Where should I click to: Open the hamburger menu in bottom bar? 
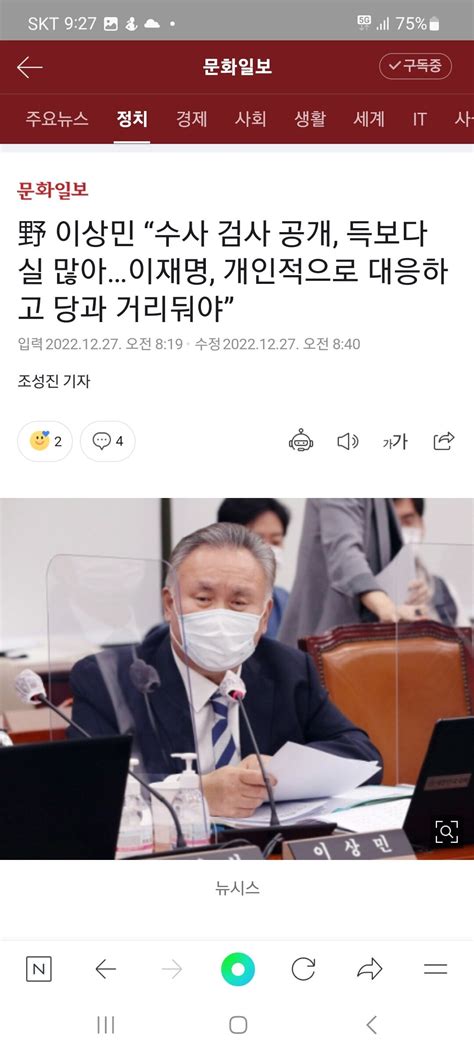pos(436,968)
